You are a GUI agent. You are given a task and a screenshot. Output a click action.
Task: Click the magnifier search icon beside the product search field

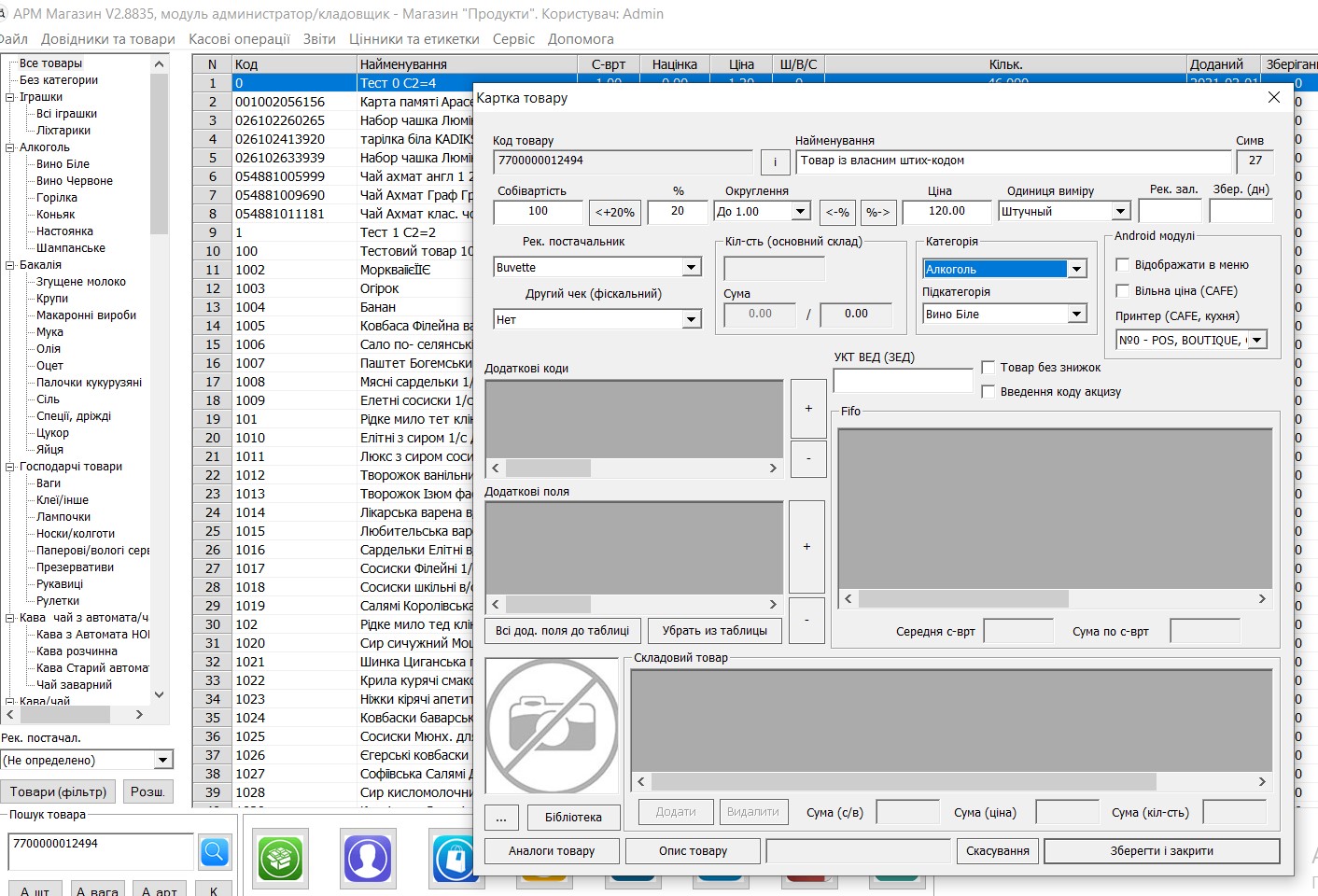[214, 851]
